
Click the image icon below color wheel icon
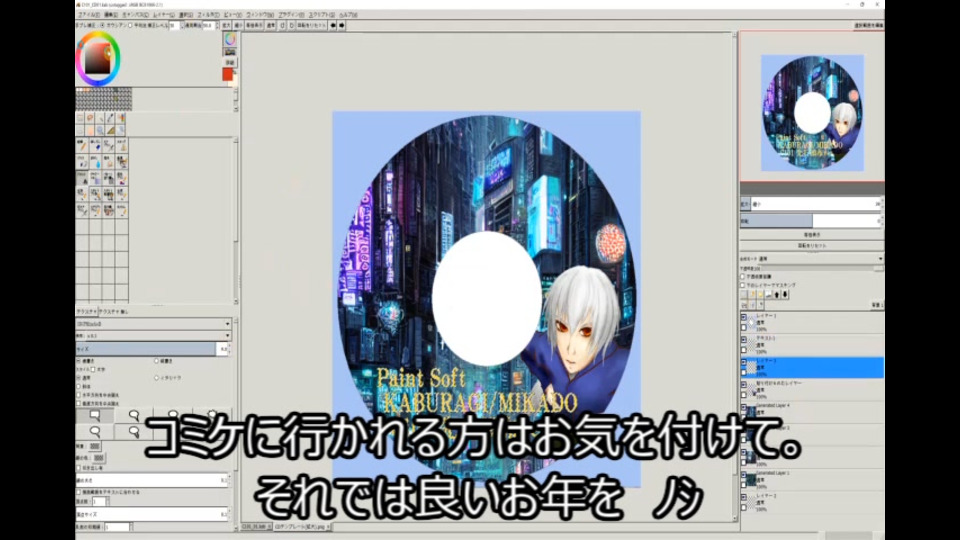point(230,52)
